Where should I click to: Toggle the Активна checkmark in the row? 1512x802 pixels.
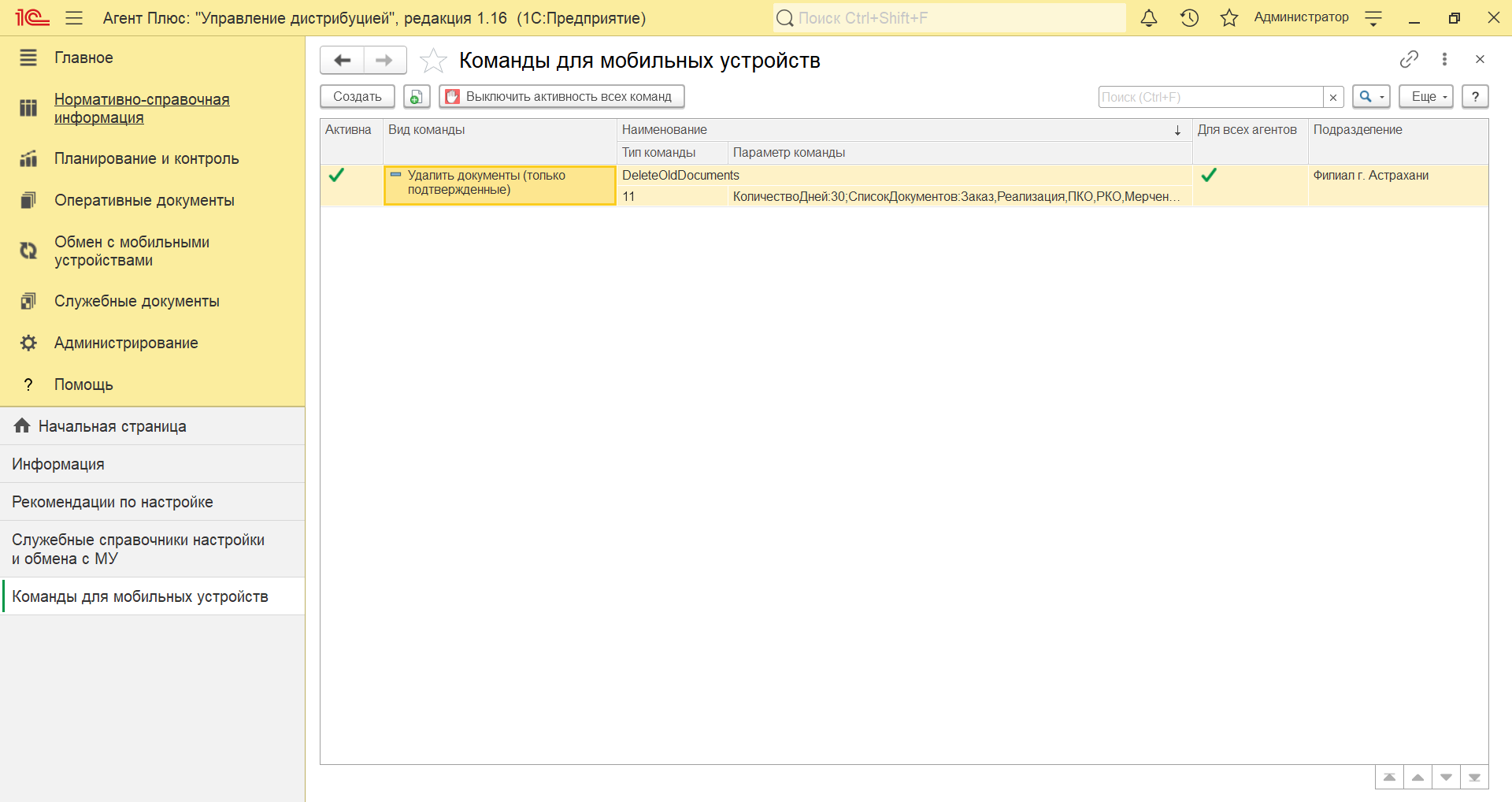tap(336, 176)
